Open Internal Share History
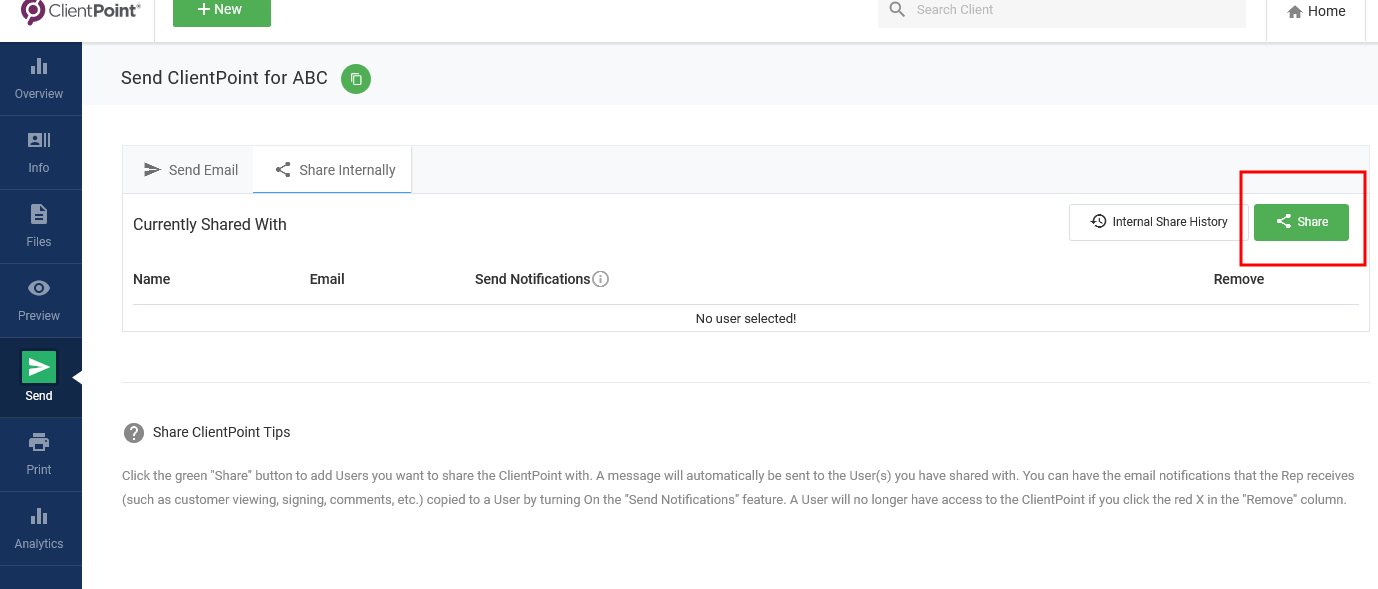 click(1158, 222)
